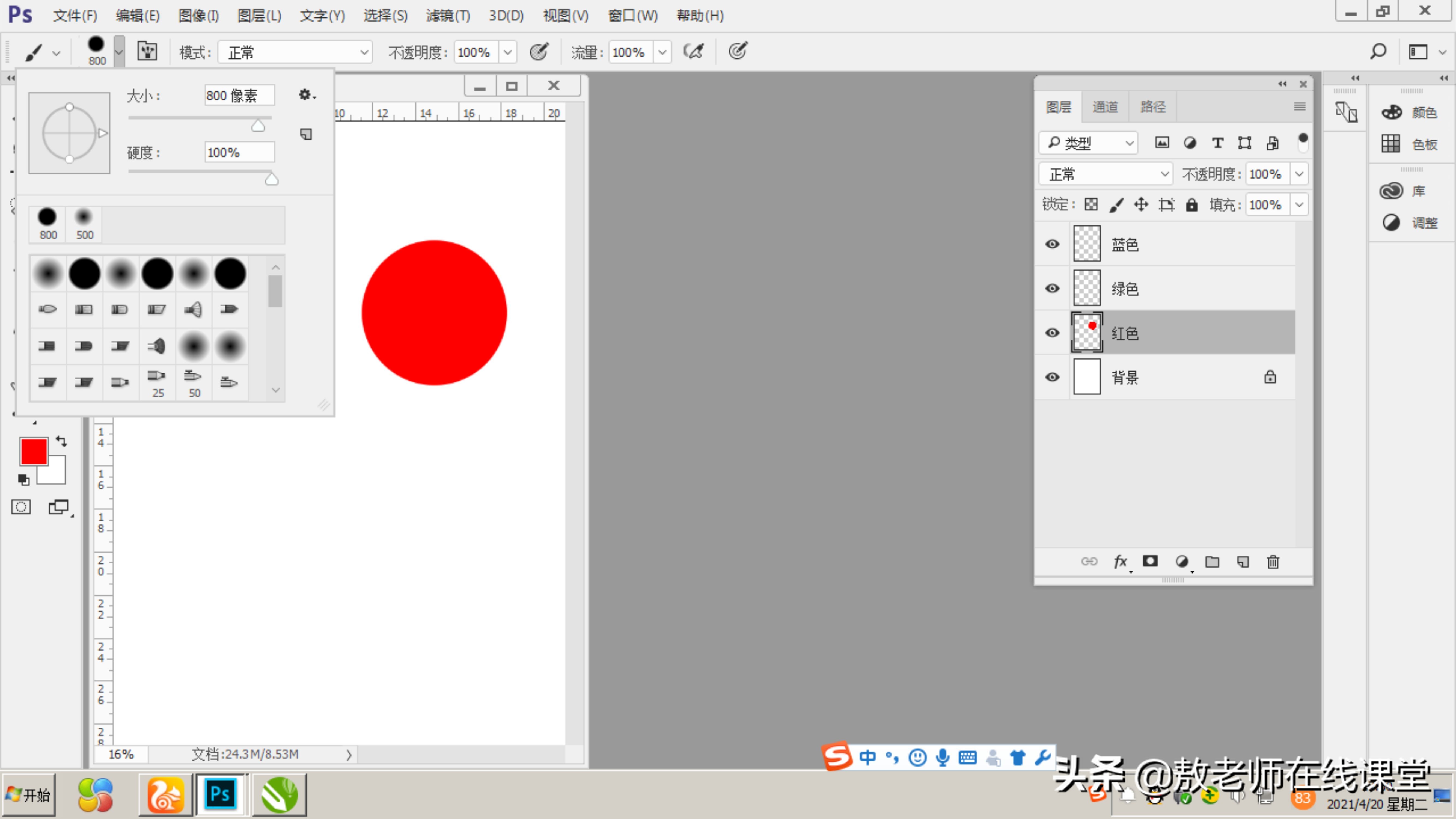Open layer 类型 filter dropdown
Screen dimensions: 1456x819
tap(1088, 143)
